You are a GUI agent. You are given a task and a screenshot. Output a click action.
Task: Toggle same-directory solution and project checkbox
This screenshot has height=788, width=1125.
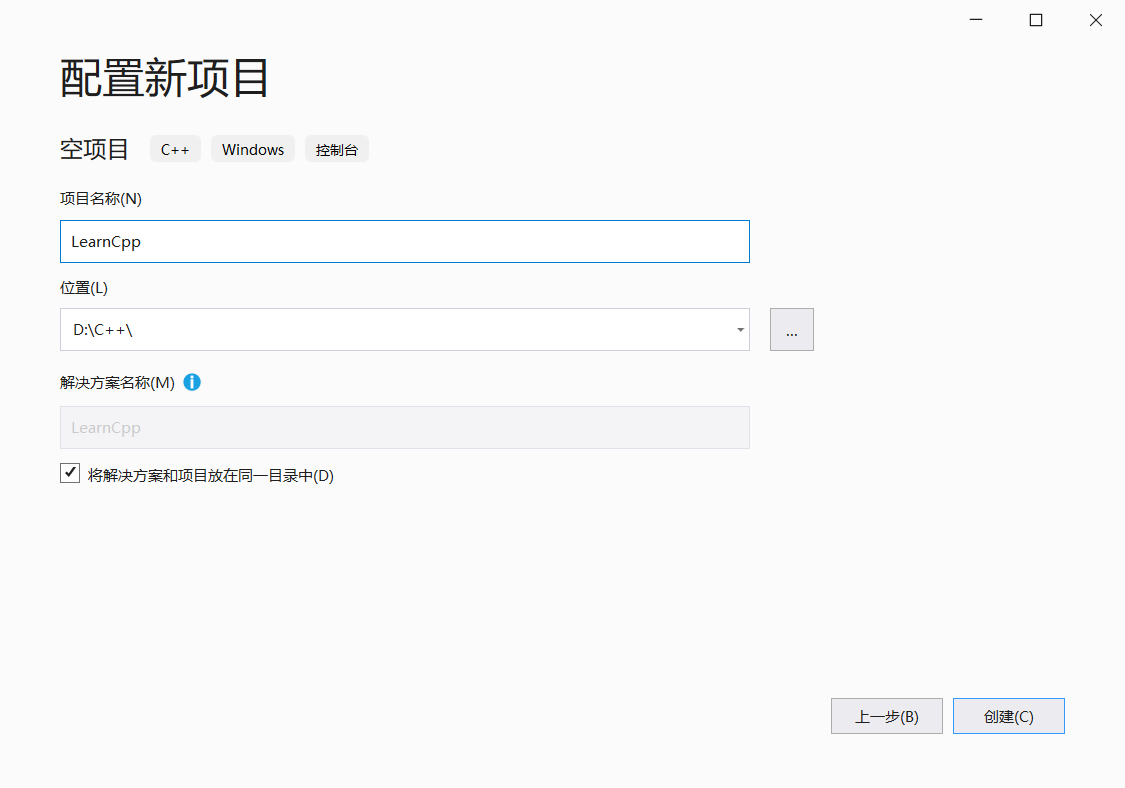click(70, 474)
